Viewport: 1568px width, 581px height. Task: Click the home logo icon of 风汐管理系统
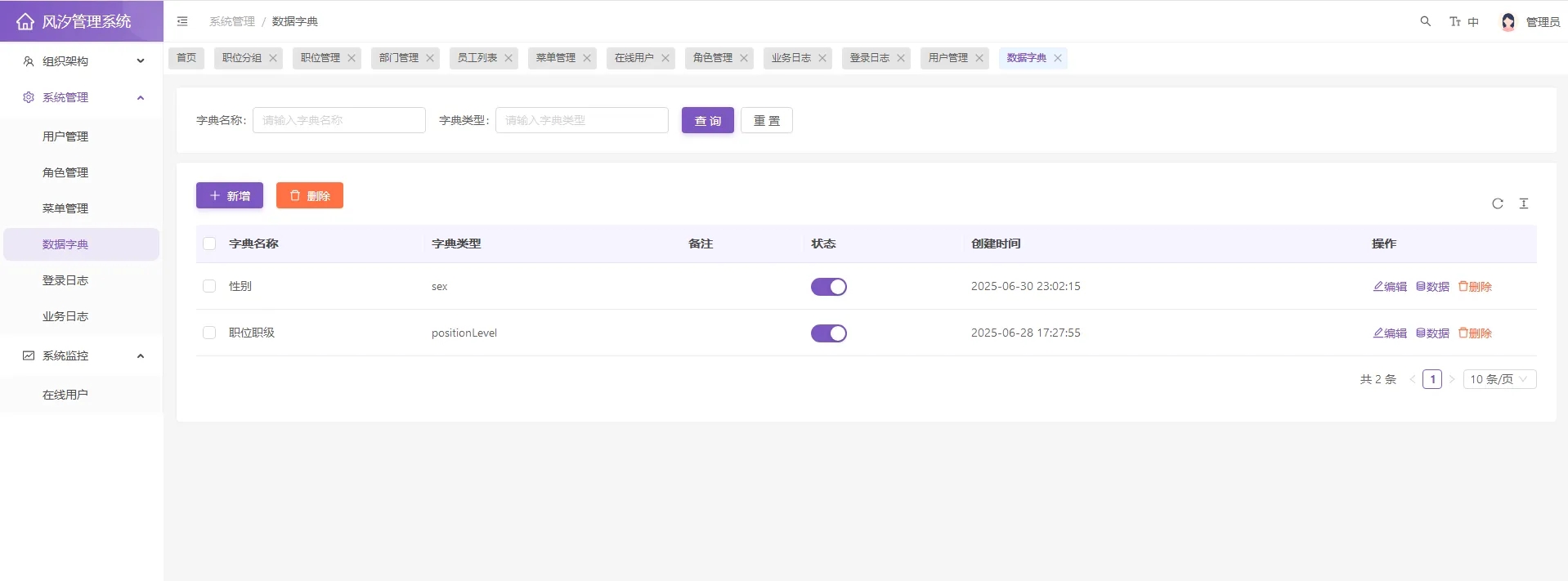coord(25,21)
